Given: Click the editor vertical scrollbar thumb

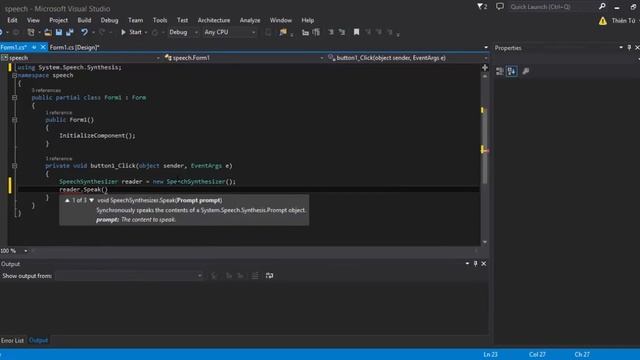Looking at the screenshot, I should tap(484, 146).
